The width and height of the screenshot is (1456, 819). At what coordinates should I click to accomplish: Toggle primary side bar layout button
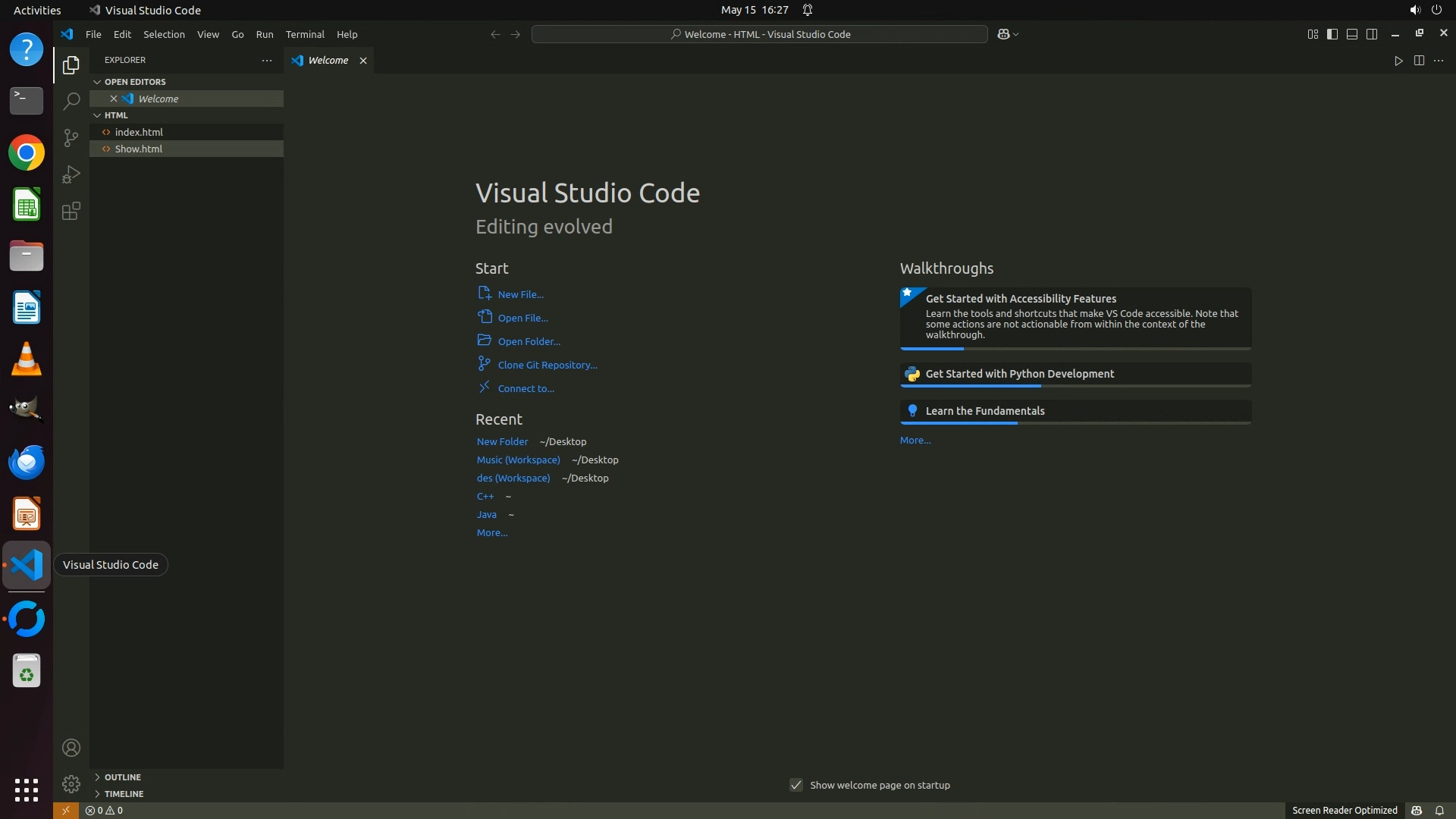pyautogui.click(x=1332, y=34)
